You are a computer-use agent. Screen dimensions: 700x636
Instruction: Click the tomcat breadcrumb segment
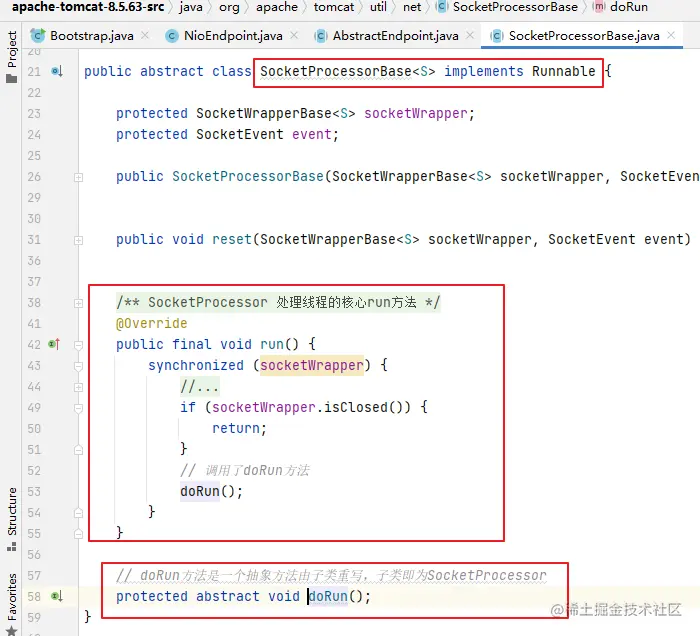tap(334, 7)
